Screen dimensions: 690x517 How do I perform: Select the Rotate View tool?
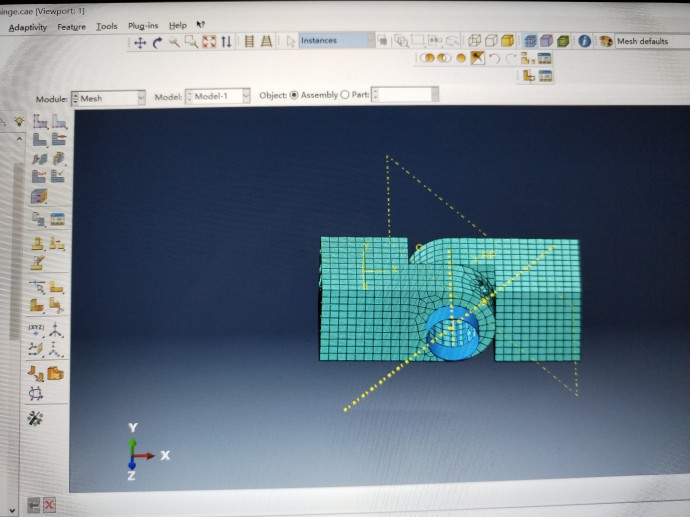pyautogui.click(x=157, y=43)
